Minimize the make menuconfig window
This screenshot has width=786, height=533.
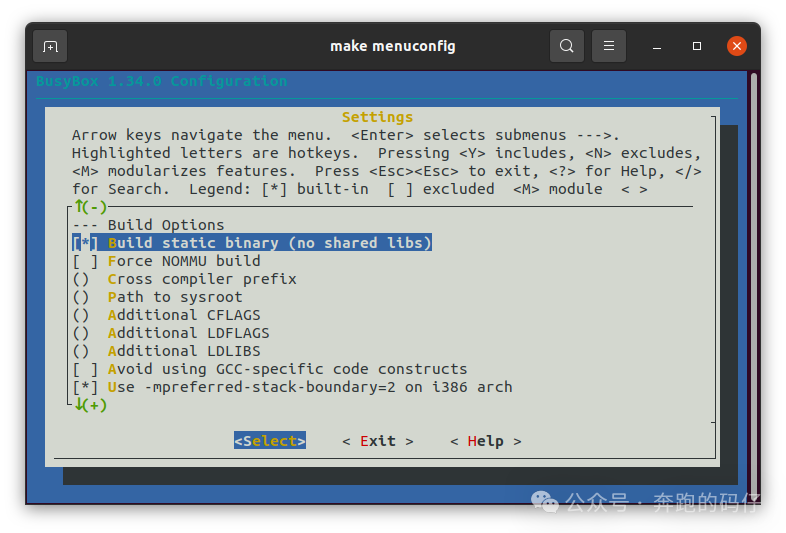(x=657, y=47)
